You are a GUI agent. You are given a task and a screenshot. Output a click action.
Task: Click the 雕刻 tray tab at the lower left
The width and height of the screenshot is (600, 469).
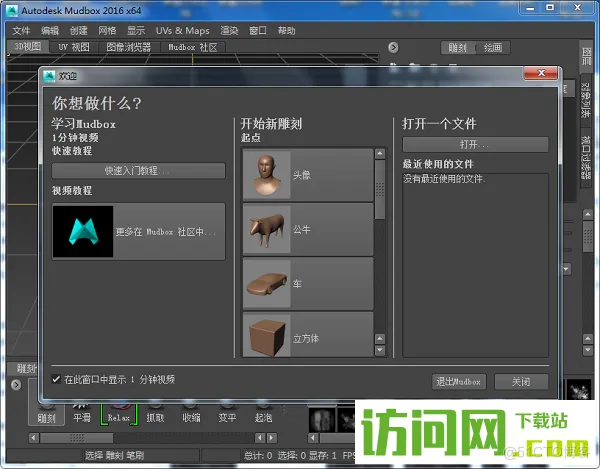(x=24, y=368)
